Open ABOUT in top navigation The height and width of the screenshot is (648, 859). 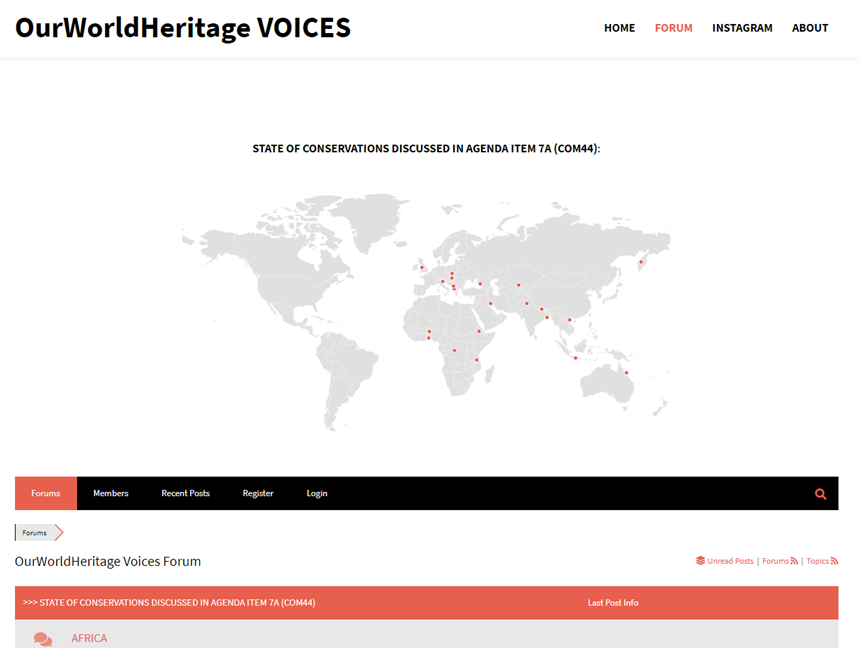pyautogui.click(x=810, y=28)
